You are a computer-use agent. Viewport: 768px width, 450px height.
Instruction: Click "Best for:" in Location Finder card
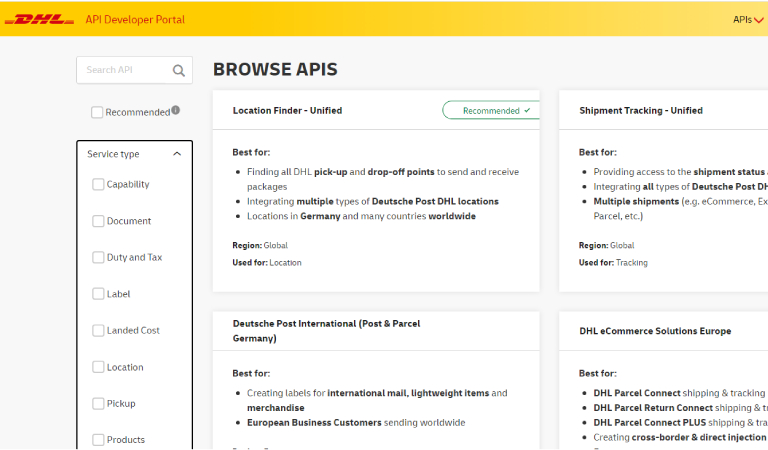coord(251,152)
